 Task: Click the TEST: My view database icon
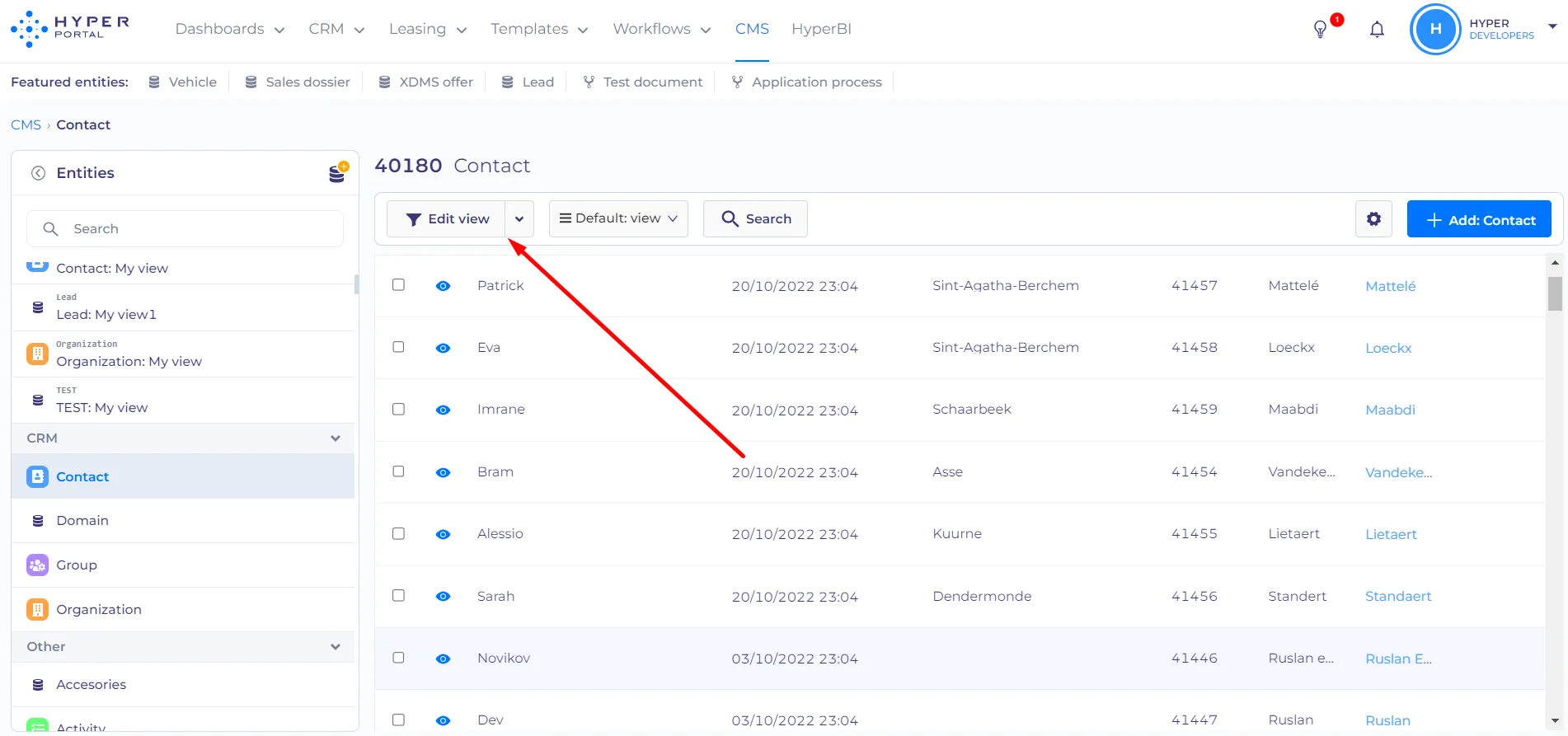[x=37, y=401]
